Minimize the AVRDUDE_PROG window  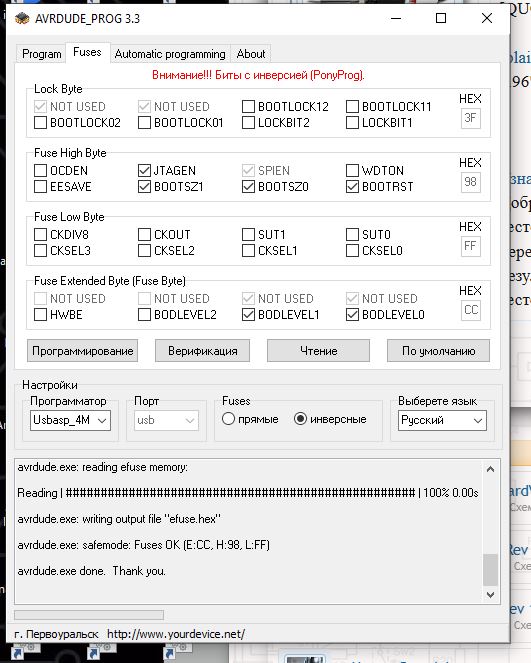[396, 18]
